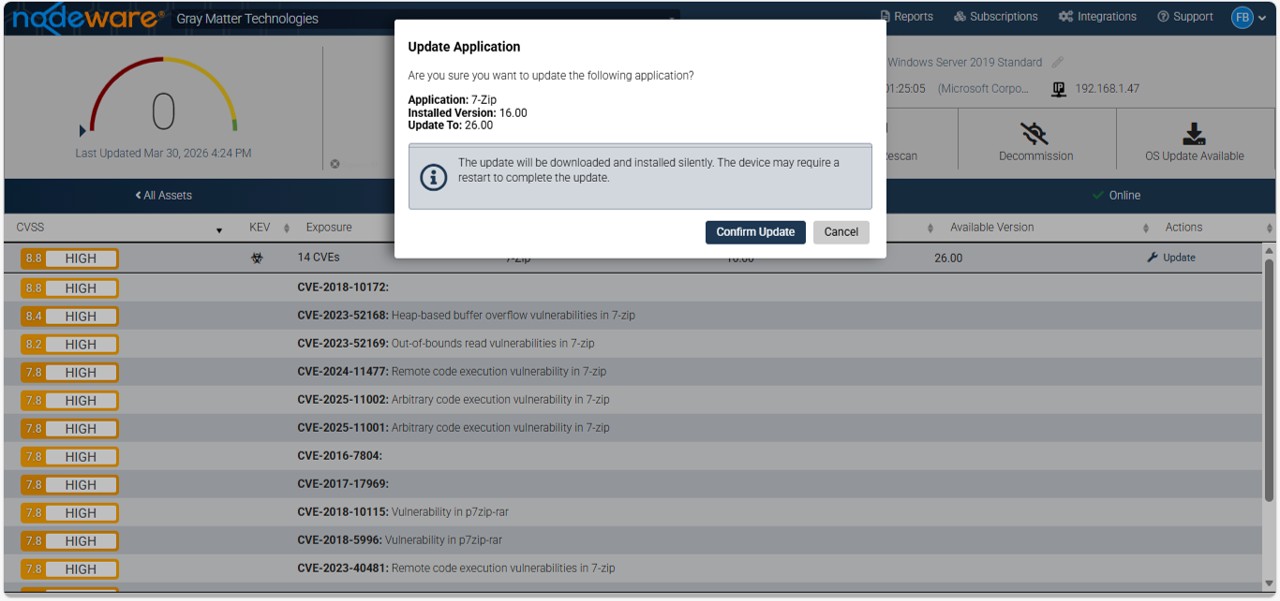Screen dimensions: 1280x601
Task: Click the small circle-x icon below the gauge panel
Action: click(335, 164)
